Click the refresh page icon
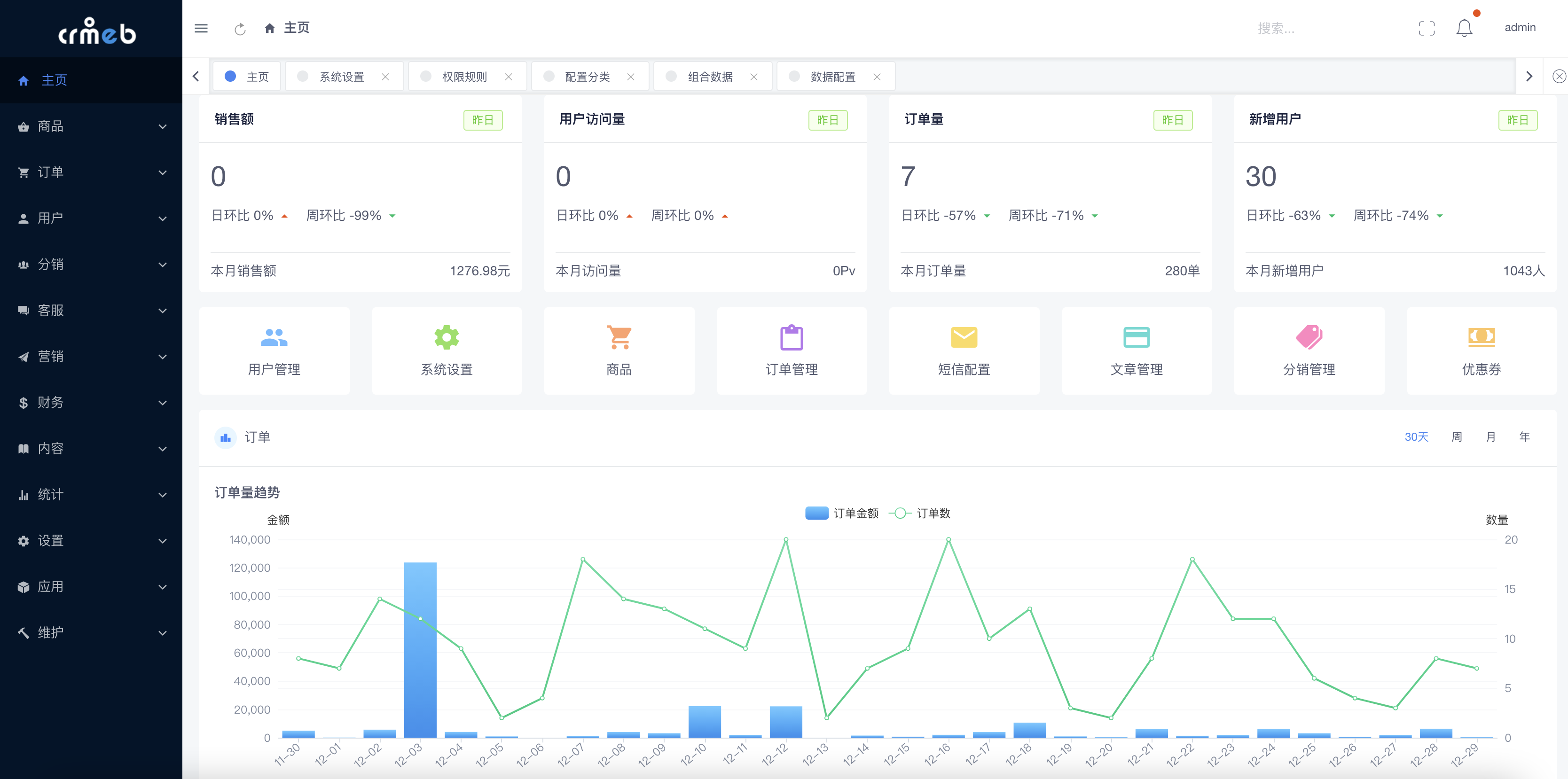The height and width of the screenshot is (779, 1568). pos(240,29)
